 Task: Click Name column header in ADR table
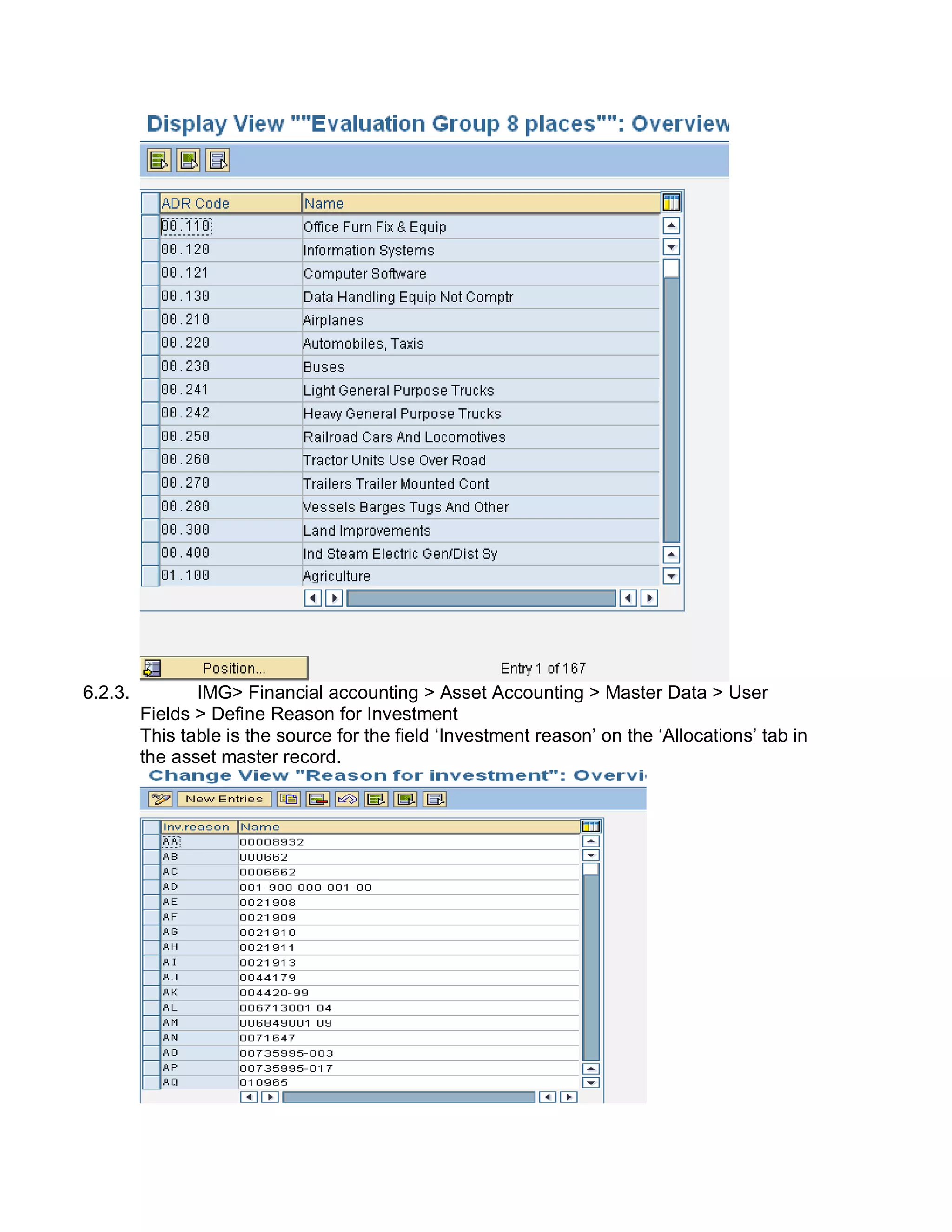[481, 203]
